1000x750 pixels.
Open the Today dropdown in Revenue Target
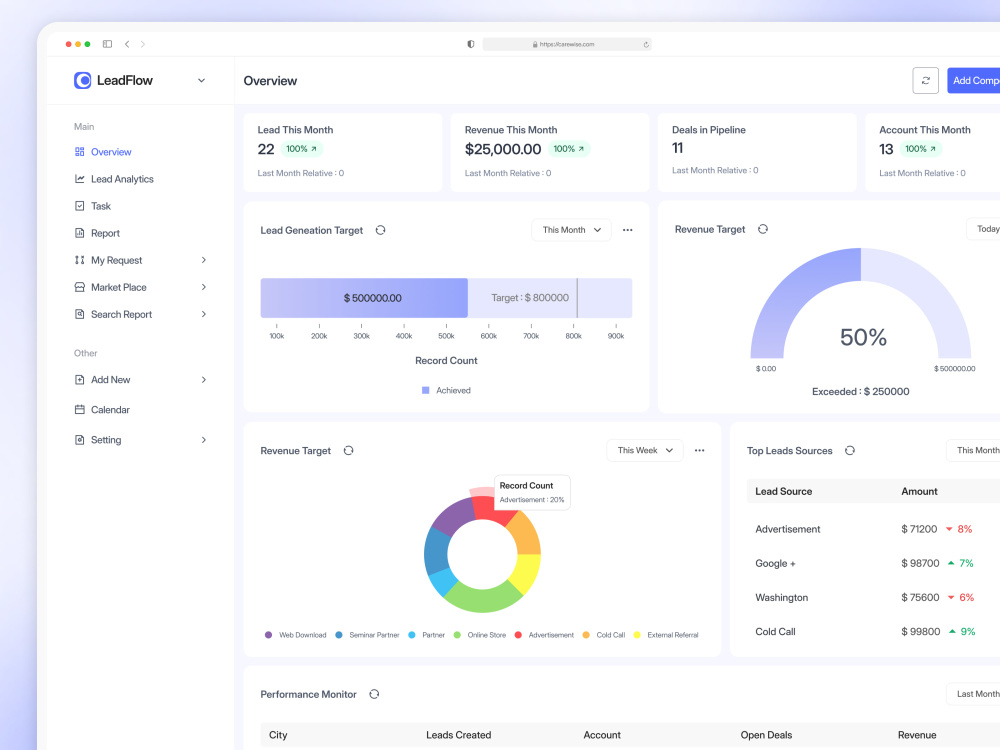click(x=984, y=229)
